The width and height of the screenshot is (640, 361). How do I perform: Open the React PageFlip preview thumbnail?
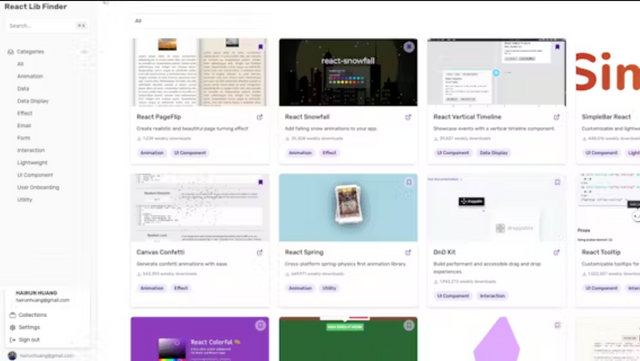pos(200,72)
